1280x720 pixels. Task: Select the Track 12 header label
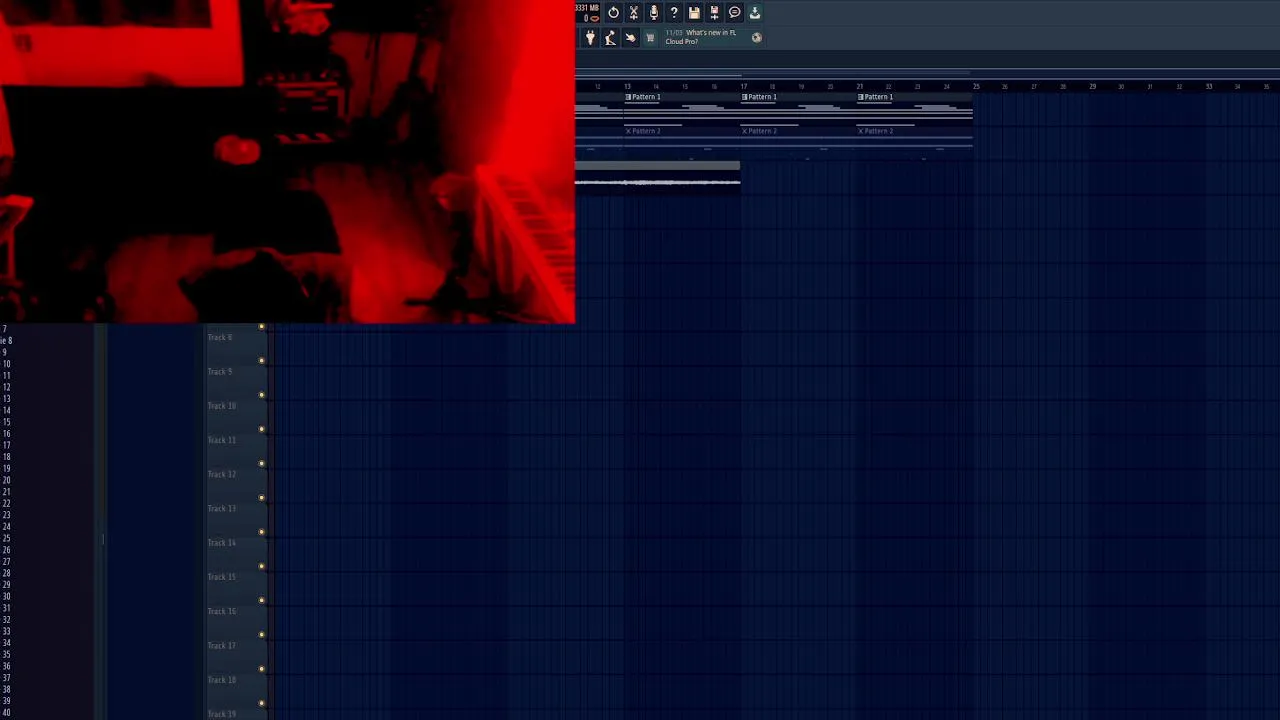pos(222,474)
